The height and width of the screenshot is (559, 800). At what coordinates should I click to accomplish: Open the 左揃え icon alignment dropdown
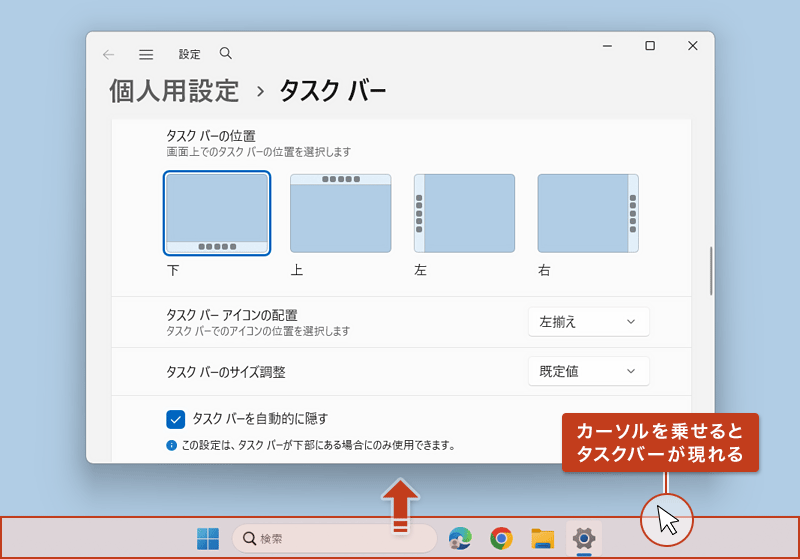[588, 322]
